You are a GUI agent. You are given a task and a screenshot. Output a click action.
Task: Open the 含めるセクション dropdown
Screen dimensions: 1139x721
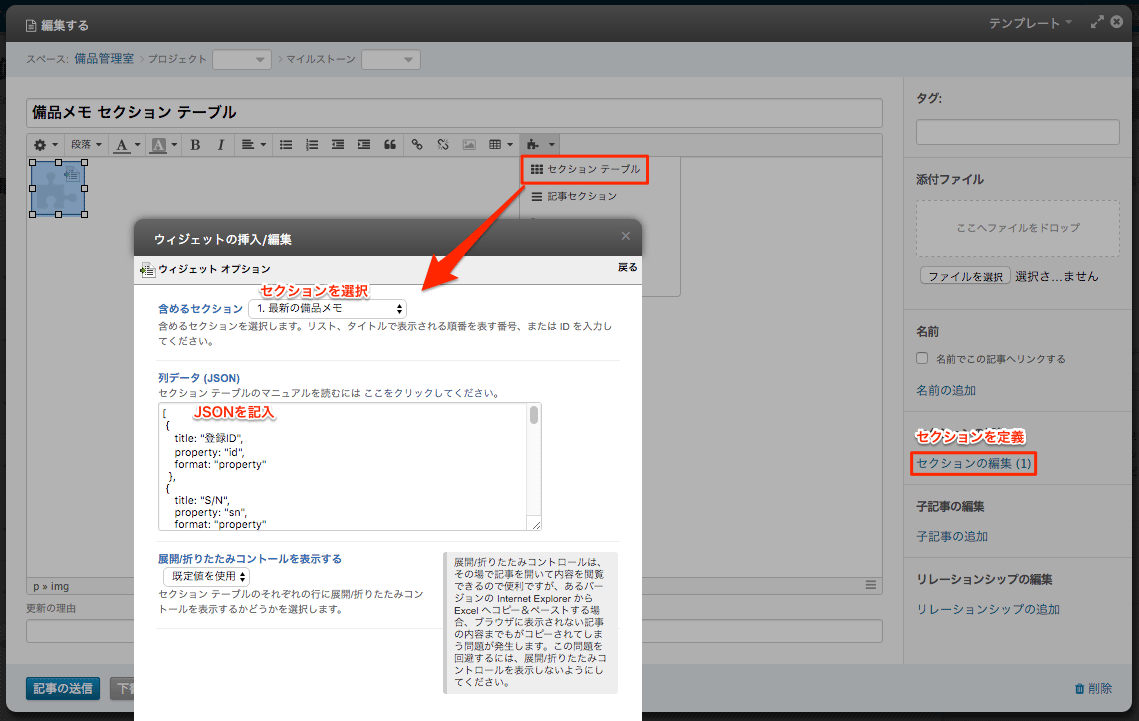coord(327,308)
